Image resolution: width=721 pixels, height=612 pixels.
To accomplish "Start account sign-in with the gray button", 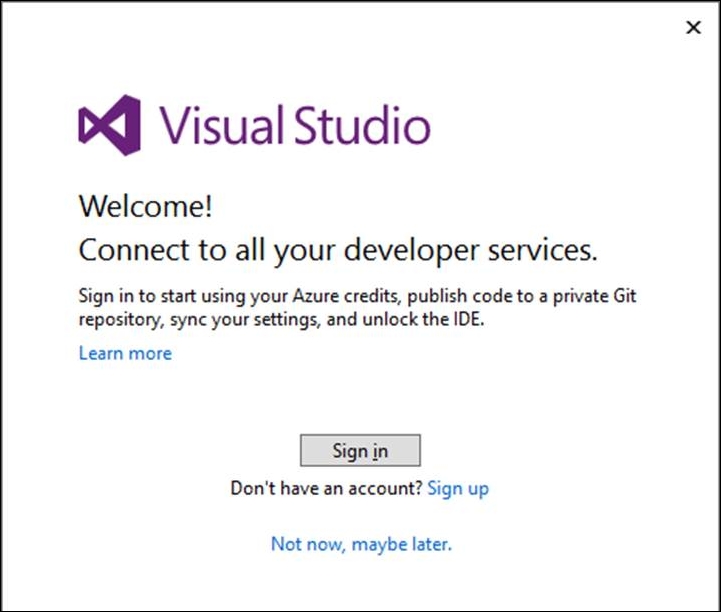I will click(360, 451).
